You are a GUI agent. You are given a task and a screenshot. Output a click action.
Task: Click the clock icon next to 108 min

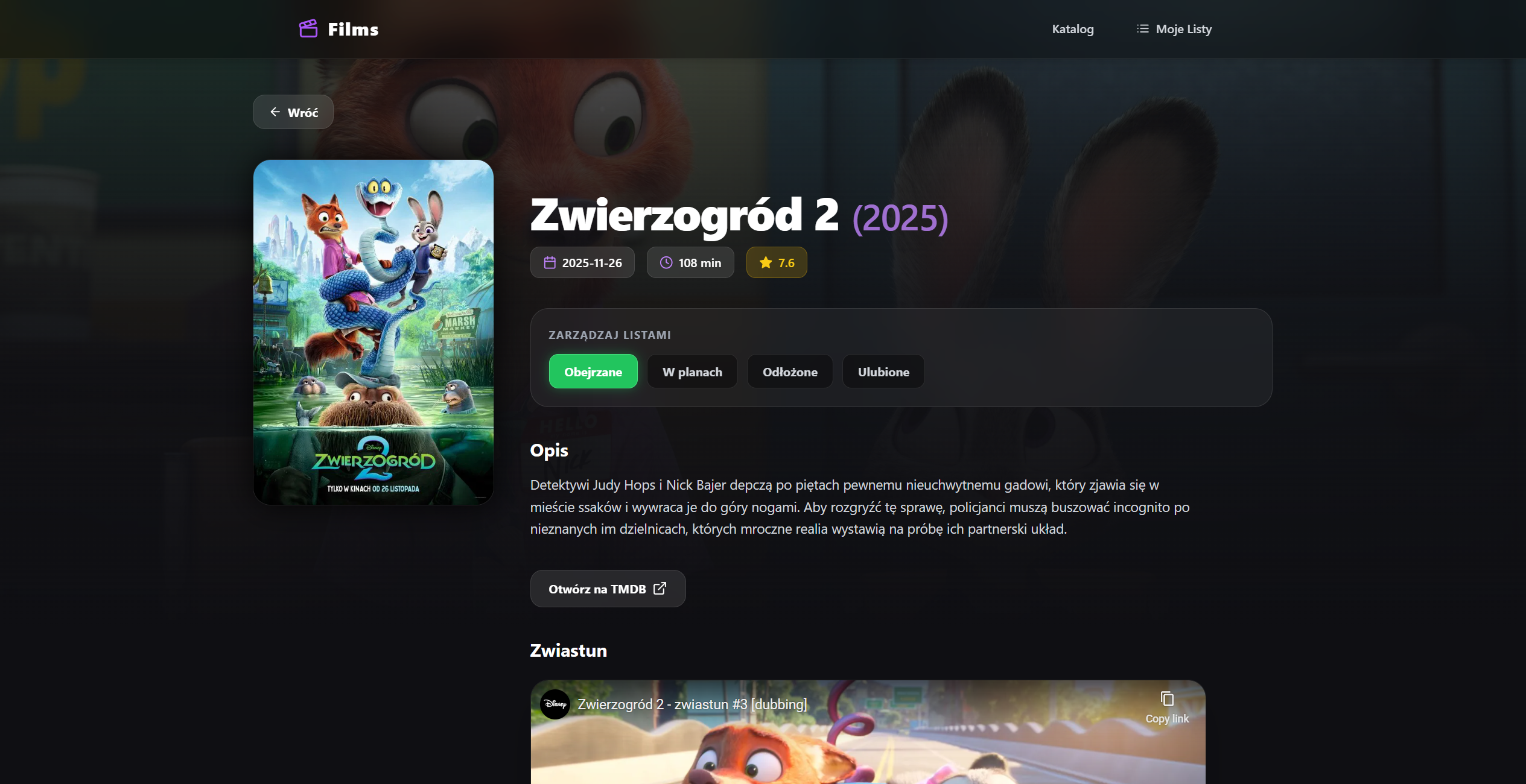click(x=666, y=263)
